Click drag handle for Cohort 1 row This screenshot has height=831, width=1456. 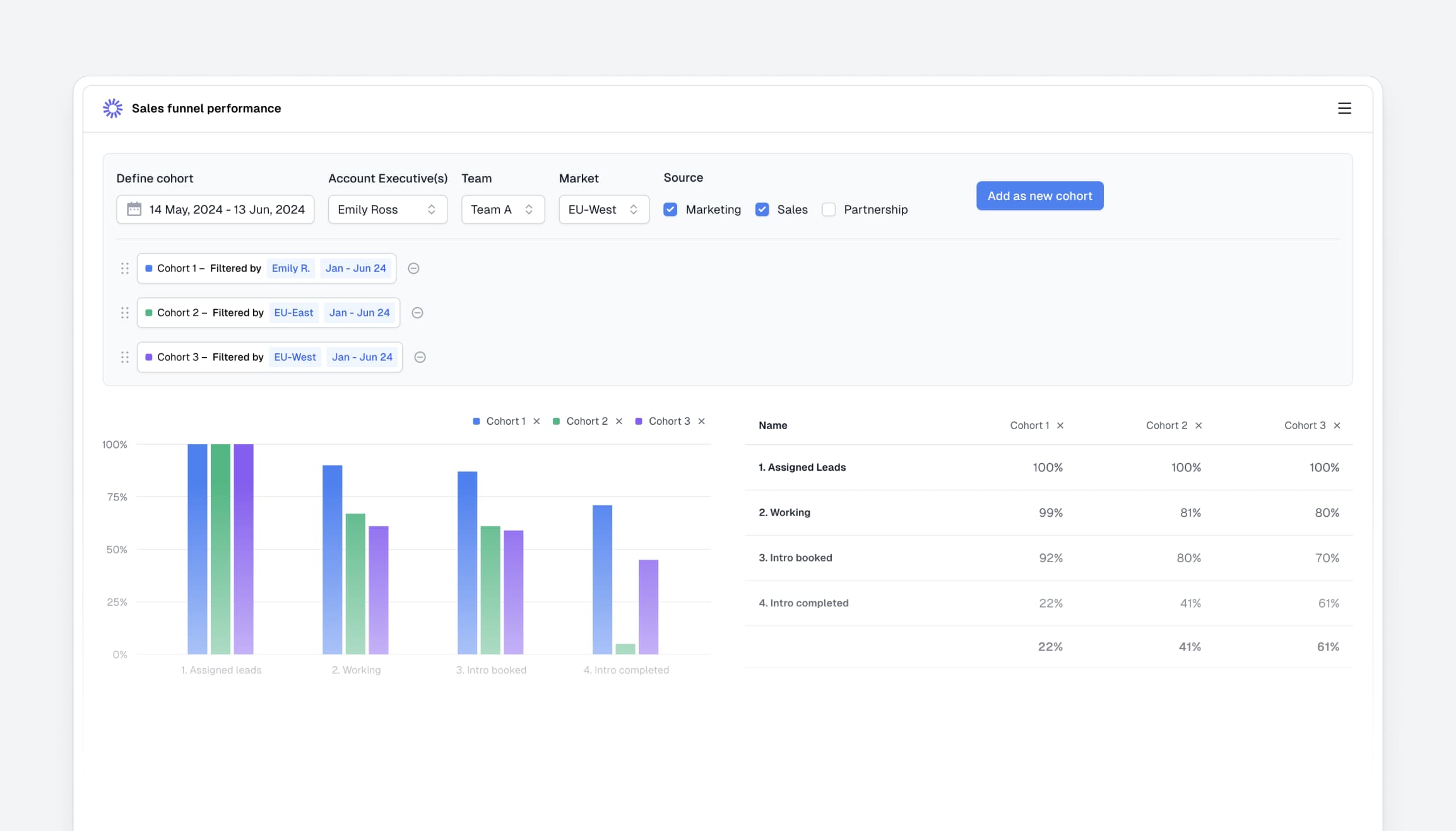point(125,268)
